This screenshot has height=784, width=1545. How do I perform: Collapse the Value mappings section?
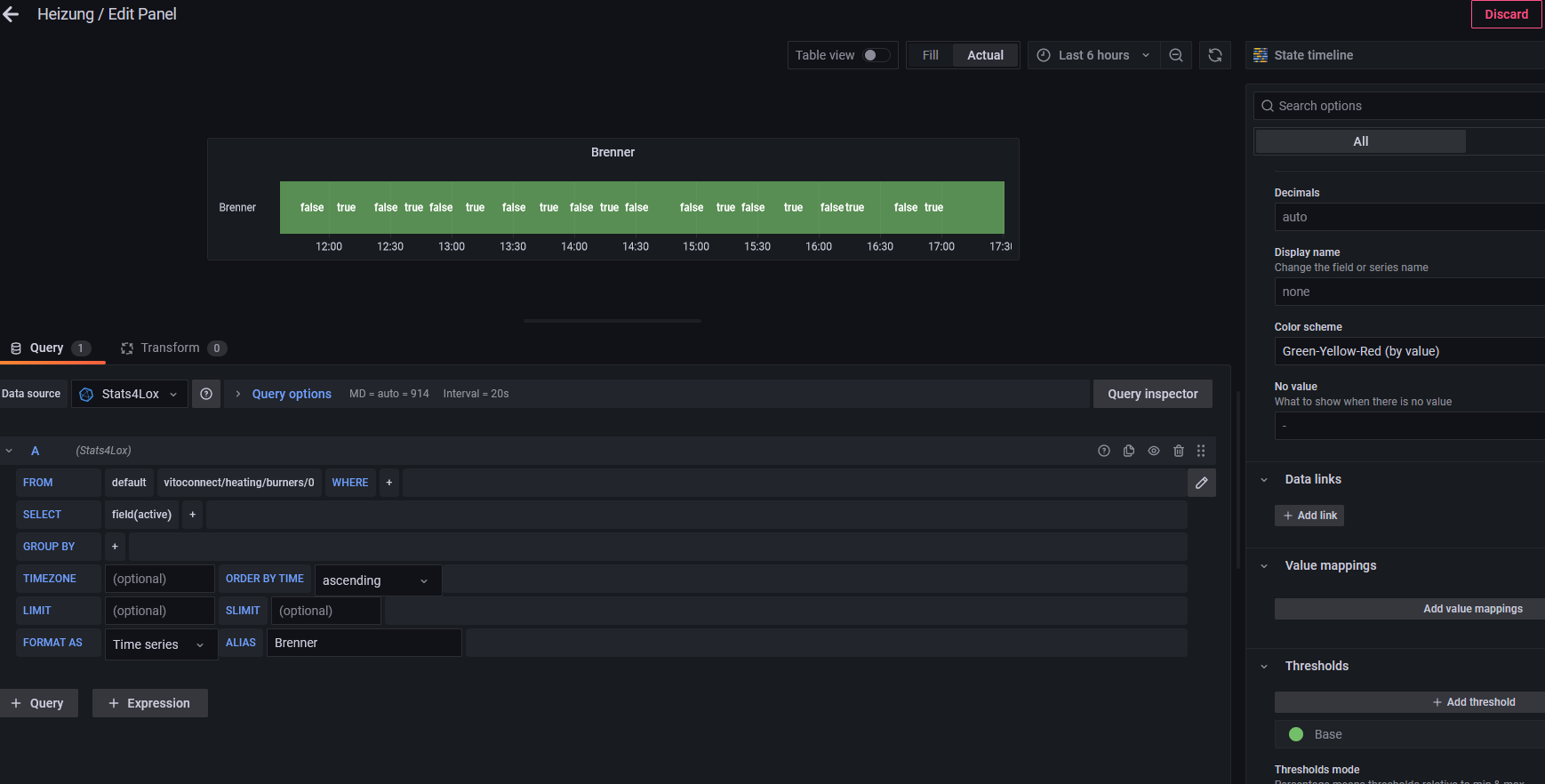click(1264, 565)
